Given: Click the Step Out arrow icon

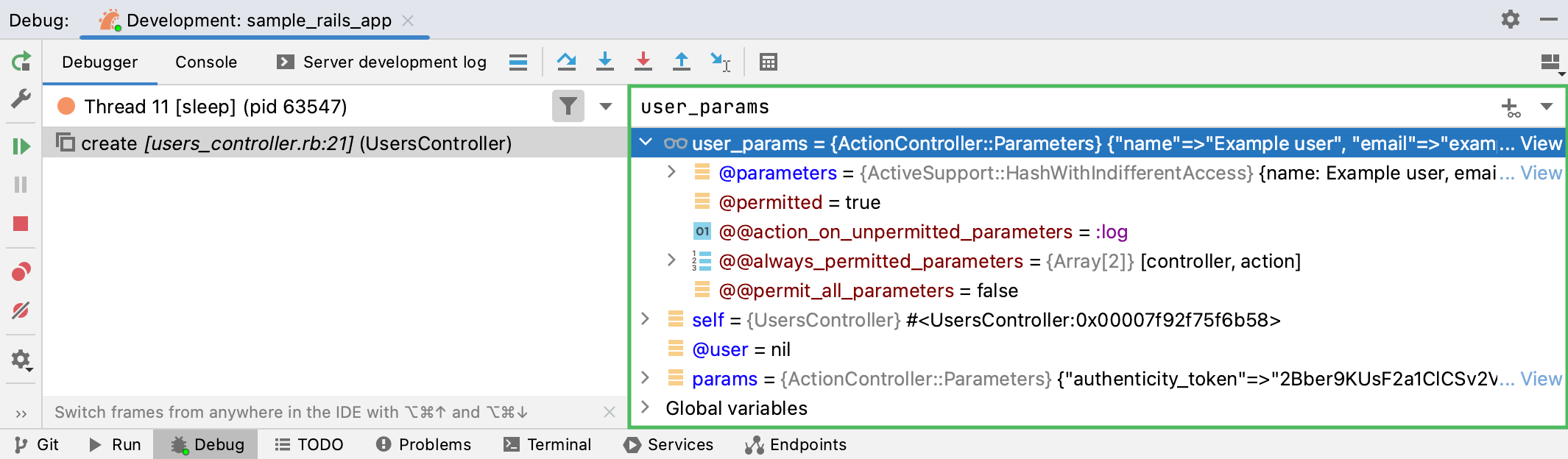Looking at the screenshot, I should pos(682,62).
